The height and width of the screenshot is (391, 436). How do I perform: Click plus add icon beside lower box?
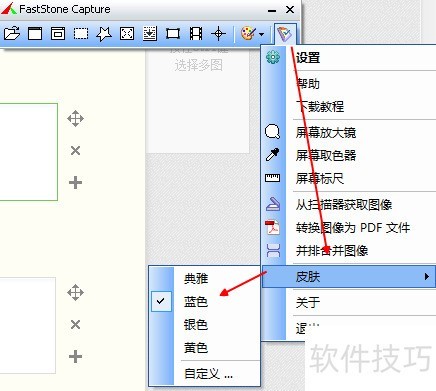click(x=75, y=357)
